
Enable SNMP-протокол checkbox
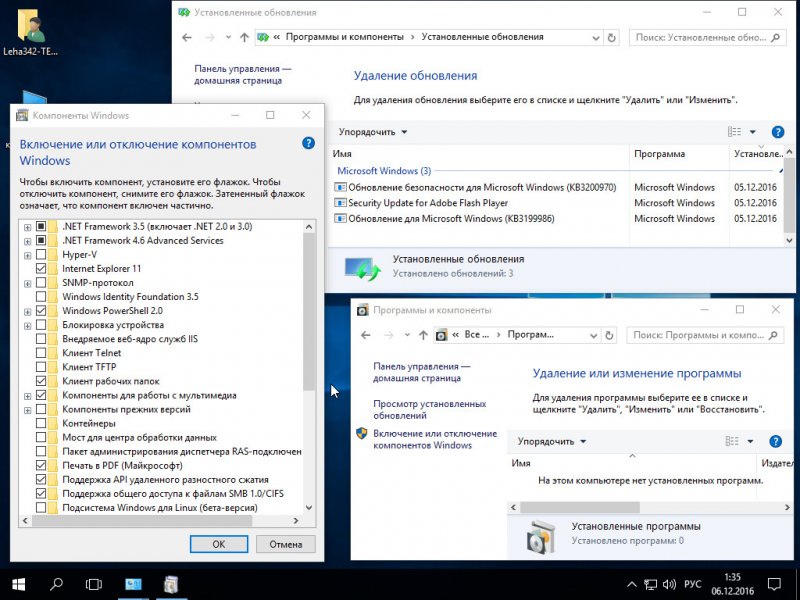click(x=41, y=283)
